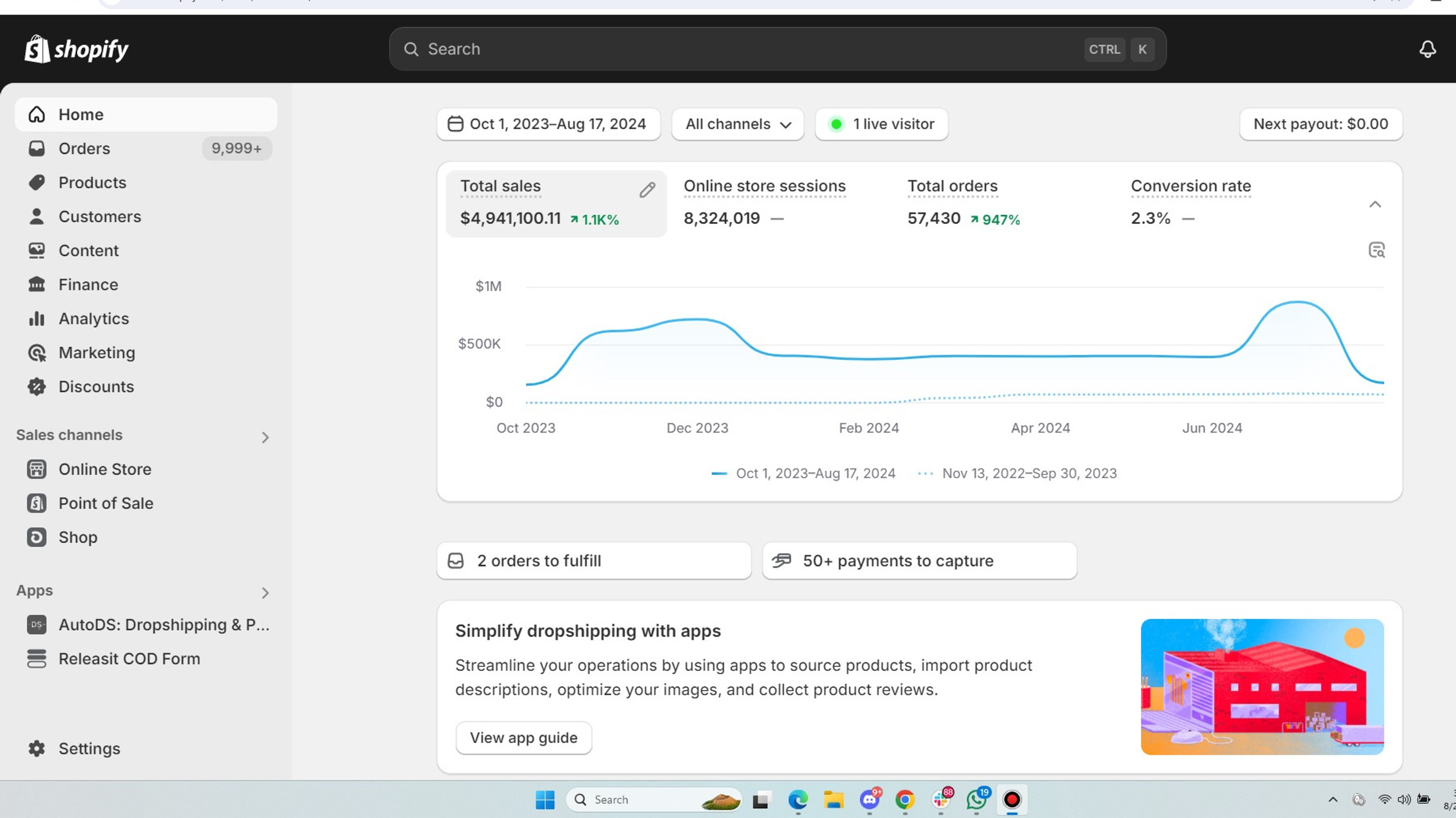Click the AutoDS app icon
This screenshot has width=1456, height=818.
(x=37, y=625)
